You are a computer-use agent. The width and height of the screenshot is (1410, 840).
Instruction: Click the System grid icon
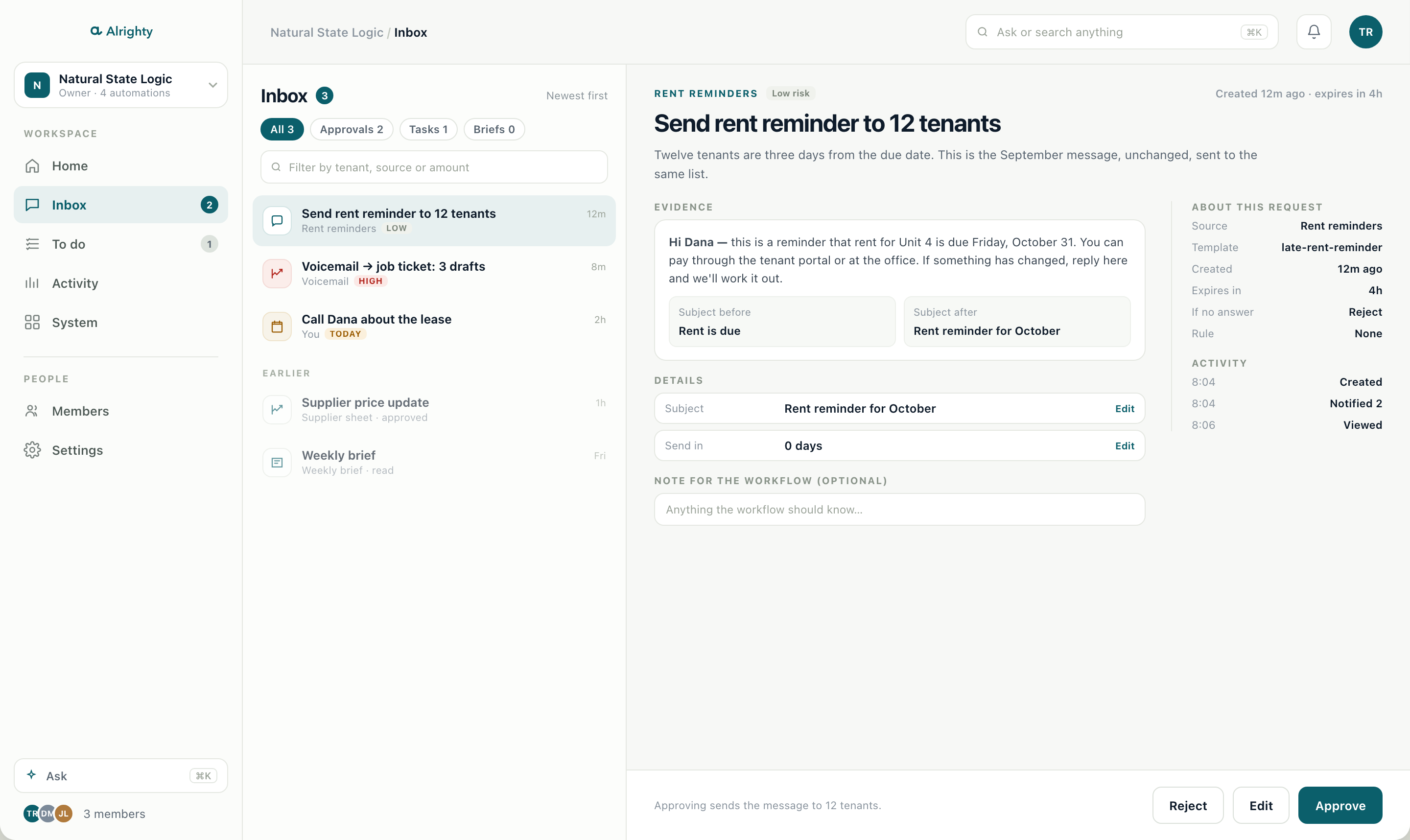pyautogui.click(x=32, y=322)
